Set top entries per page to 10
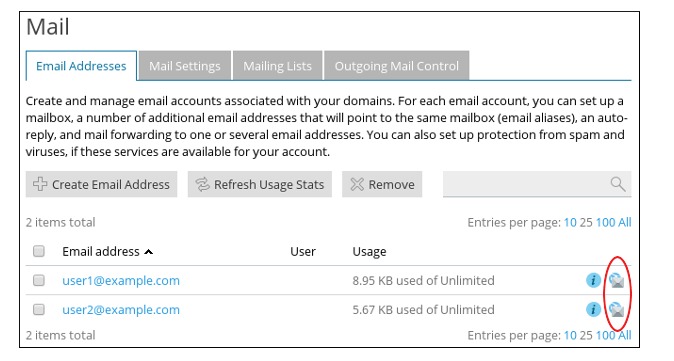The width and height of the screenshot is (674, 361). (570, 222)
